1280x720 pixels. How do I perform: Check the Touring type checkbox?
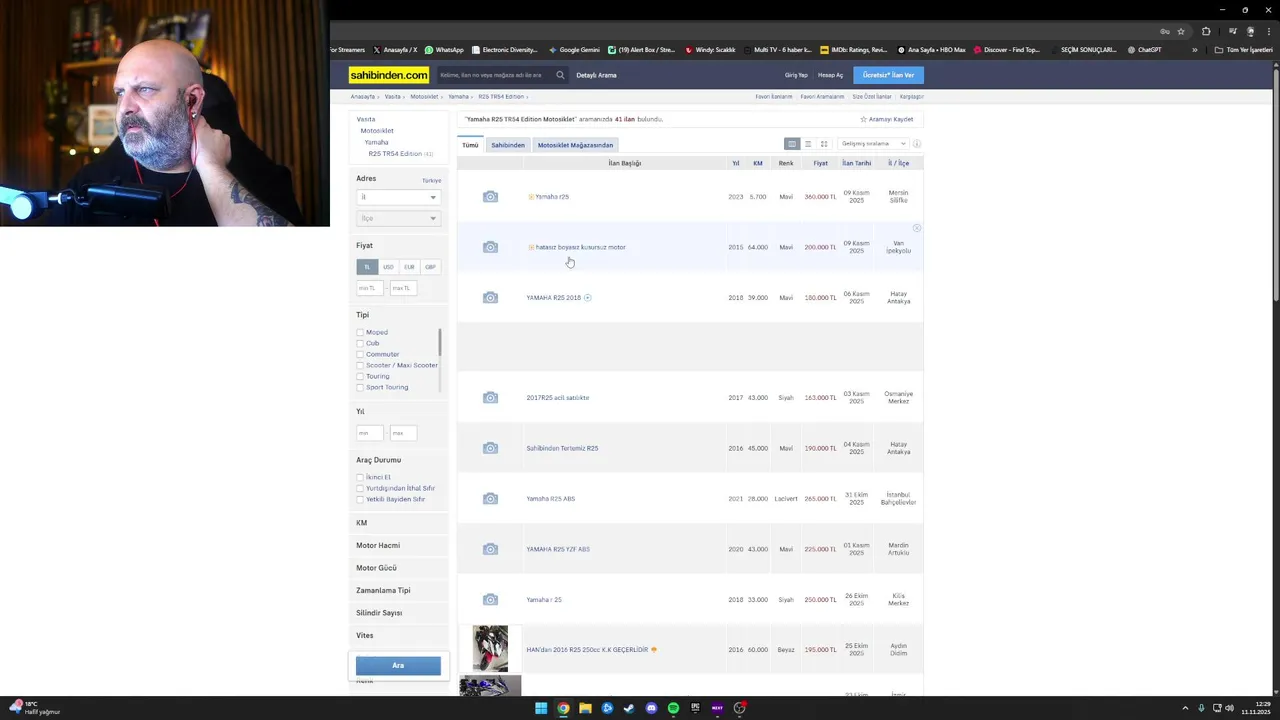click(360, 376)
